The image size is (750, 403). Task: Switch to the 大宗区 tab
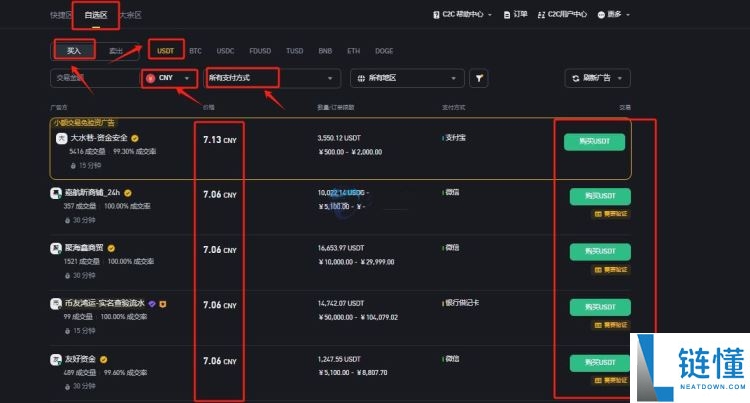point(131,15)
